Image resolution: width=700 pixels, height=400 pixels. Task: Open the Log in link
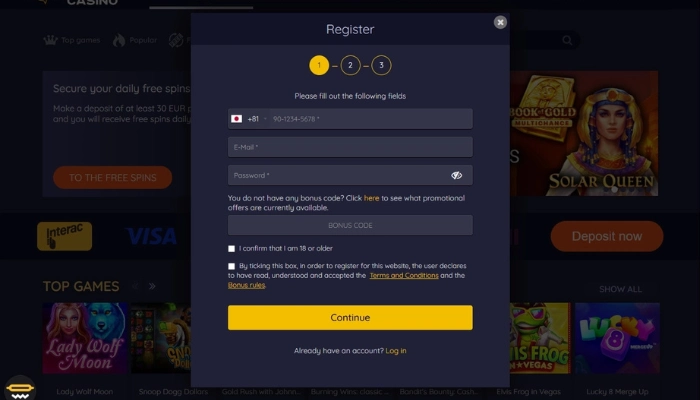(x=396, y=351)
